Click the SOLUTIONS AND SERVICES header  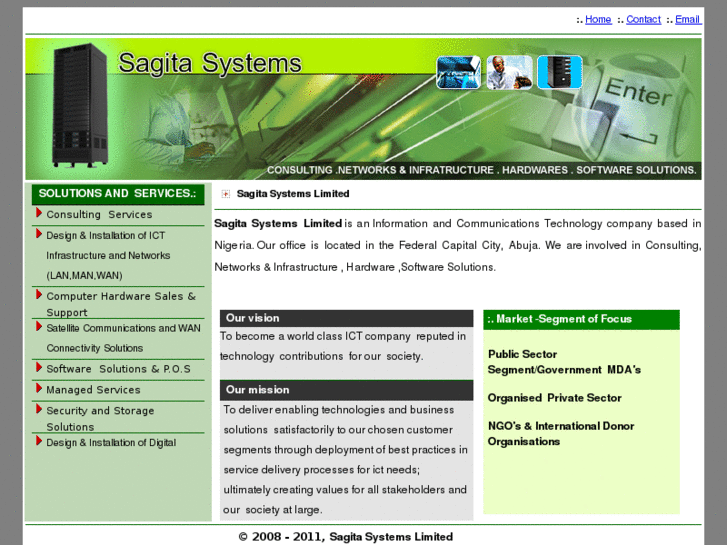click(x=118, y=193)
